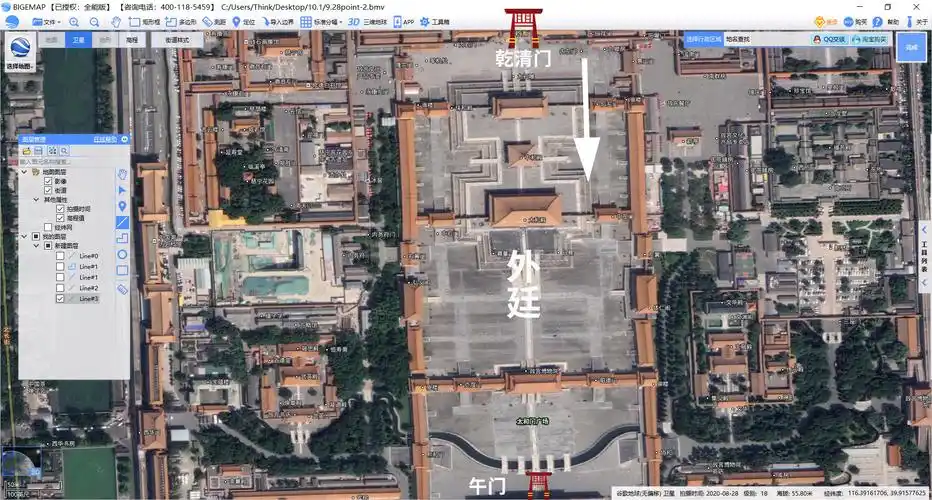The height and width of the screenshot is (500, 932).
Task: Click the 淘宝购买 purchase button
Action: click(x=870, y=40)
